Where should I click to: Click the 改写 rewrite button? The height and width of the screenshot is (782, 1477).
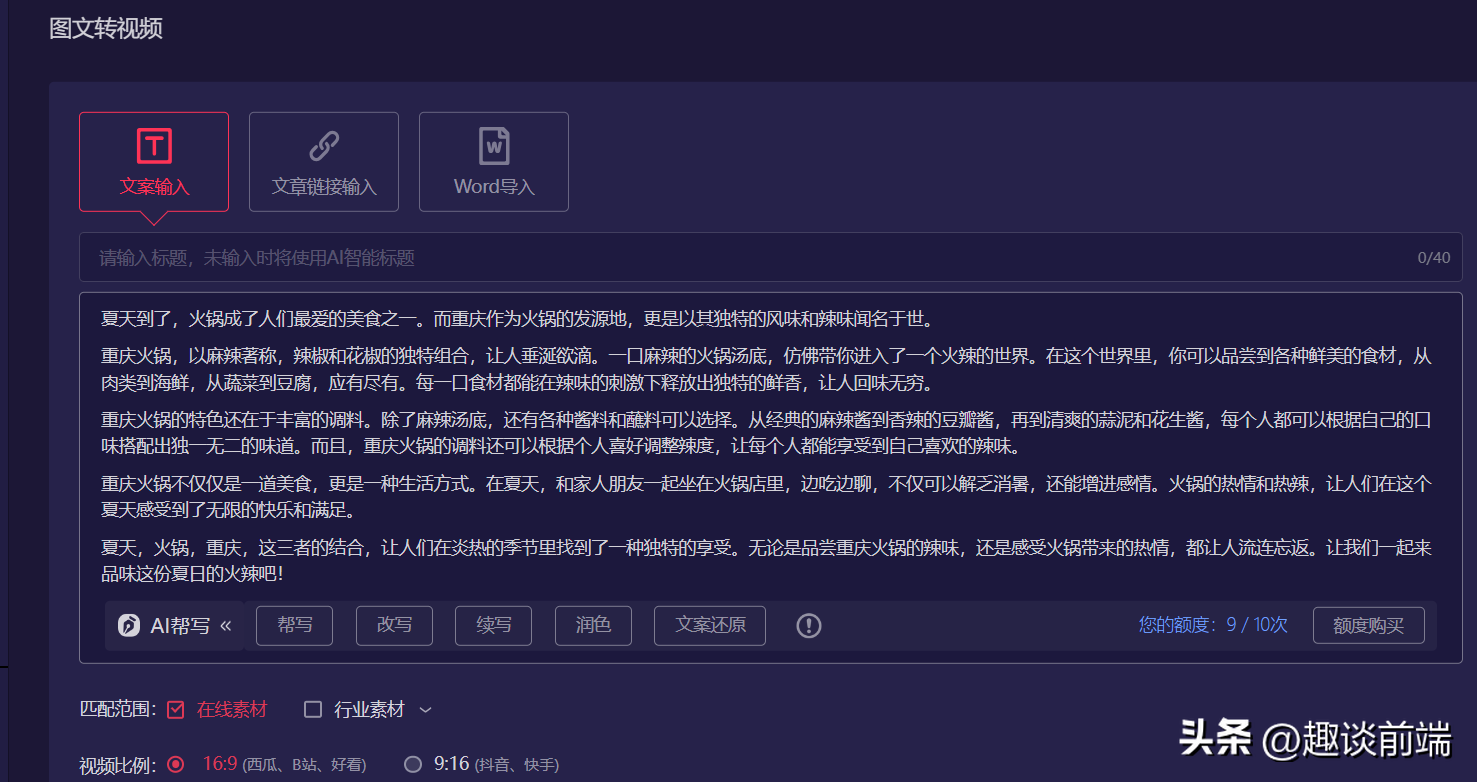click(394, 626)
